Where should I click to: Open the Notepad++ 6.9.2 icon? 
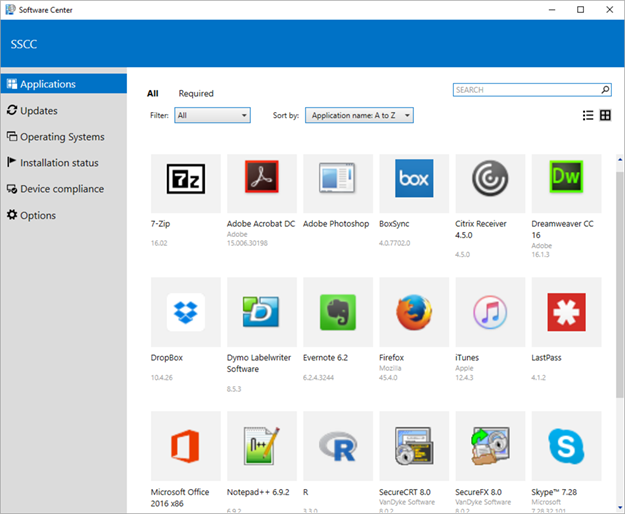[x=262, y=446]
